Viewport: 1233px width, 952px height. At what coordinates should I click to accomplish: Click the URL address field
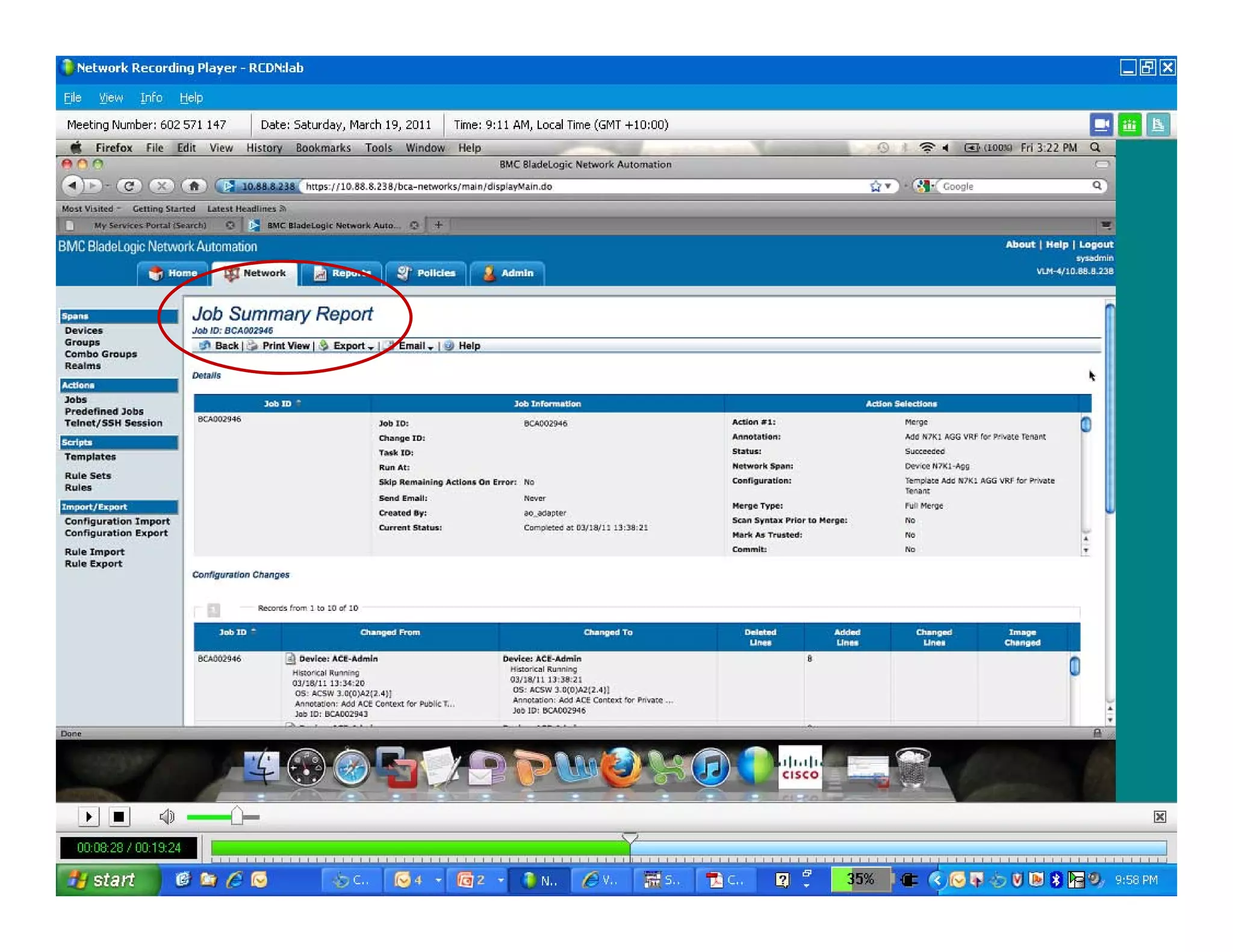[581, 187]
